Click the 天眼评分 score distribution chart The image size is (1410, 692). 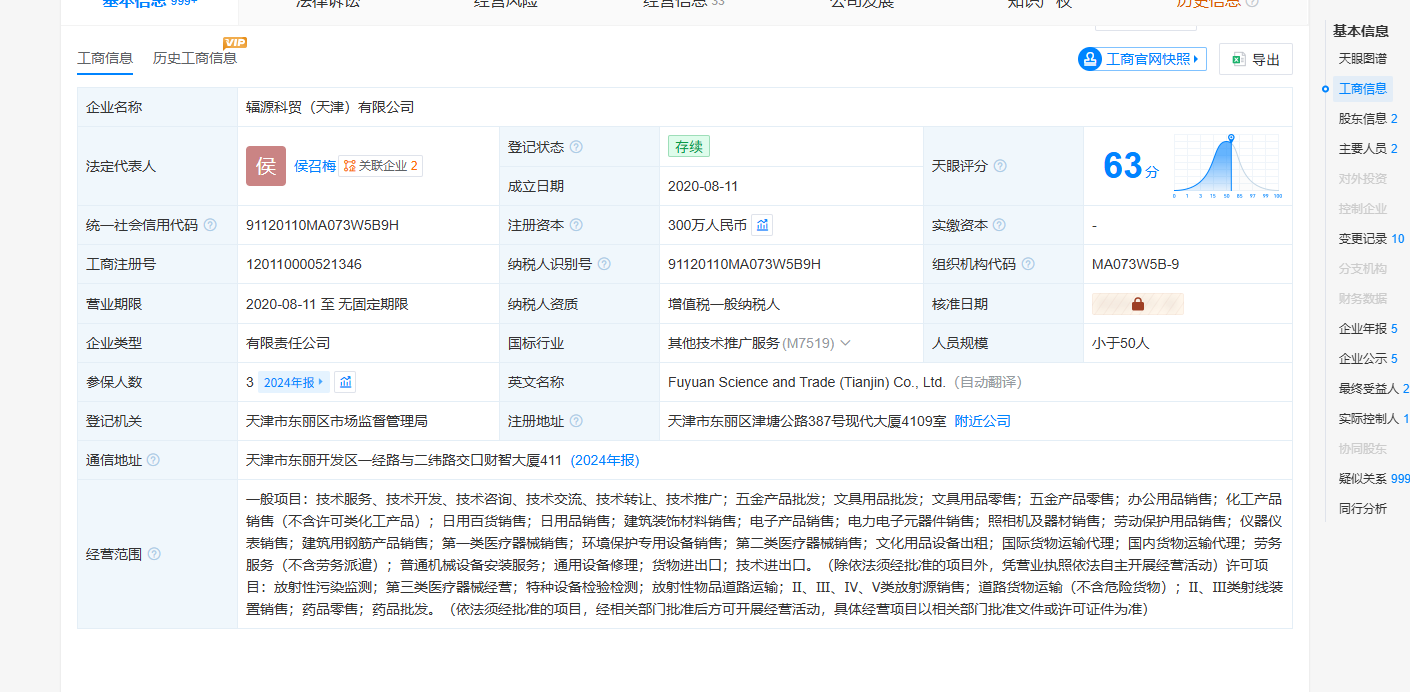coord(1227,166)
